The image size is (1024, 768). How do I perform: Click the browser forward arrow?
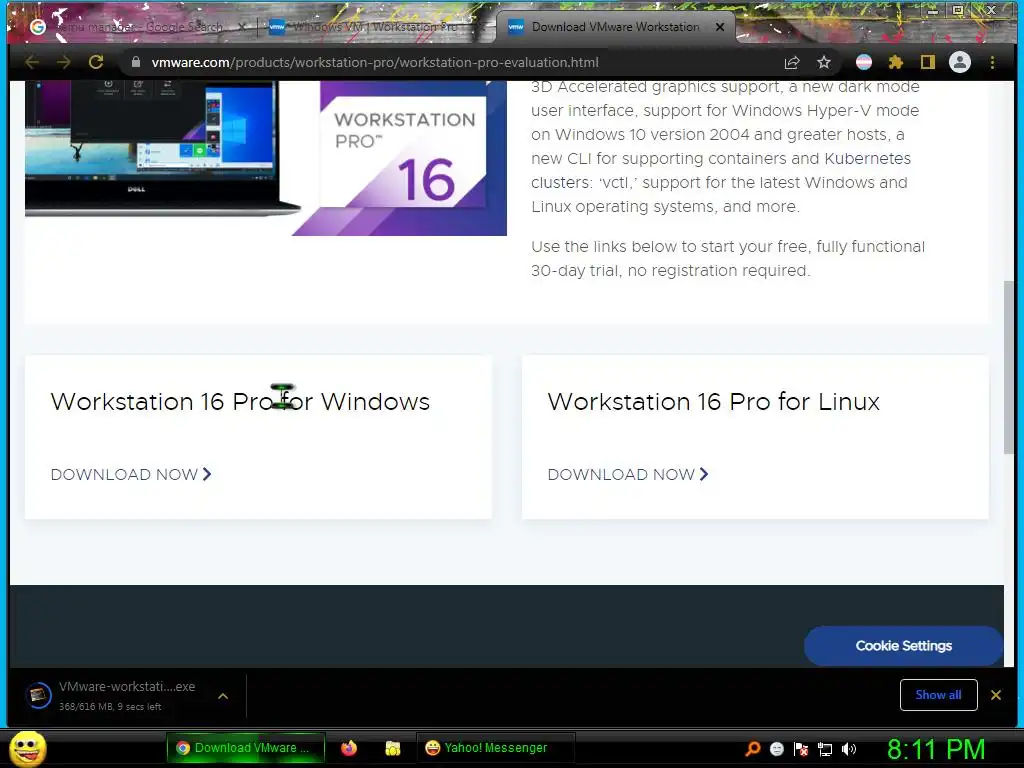(63, 63)
